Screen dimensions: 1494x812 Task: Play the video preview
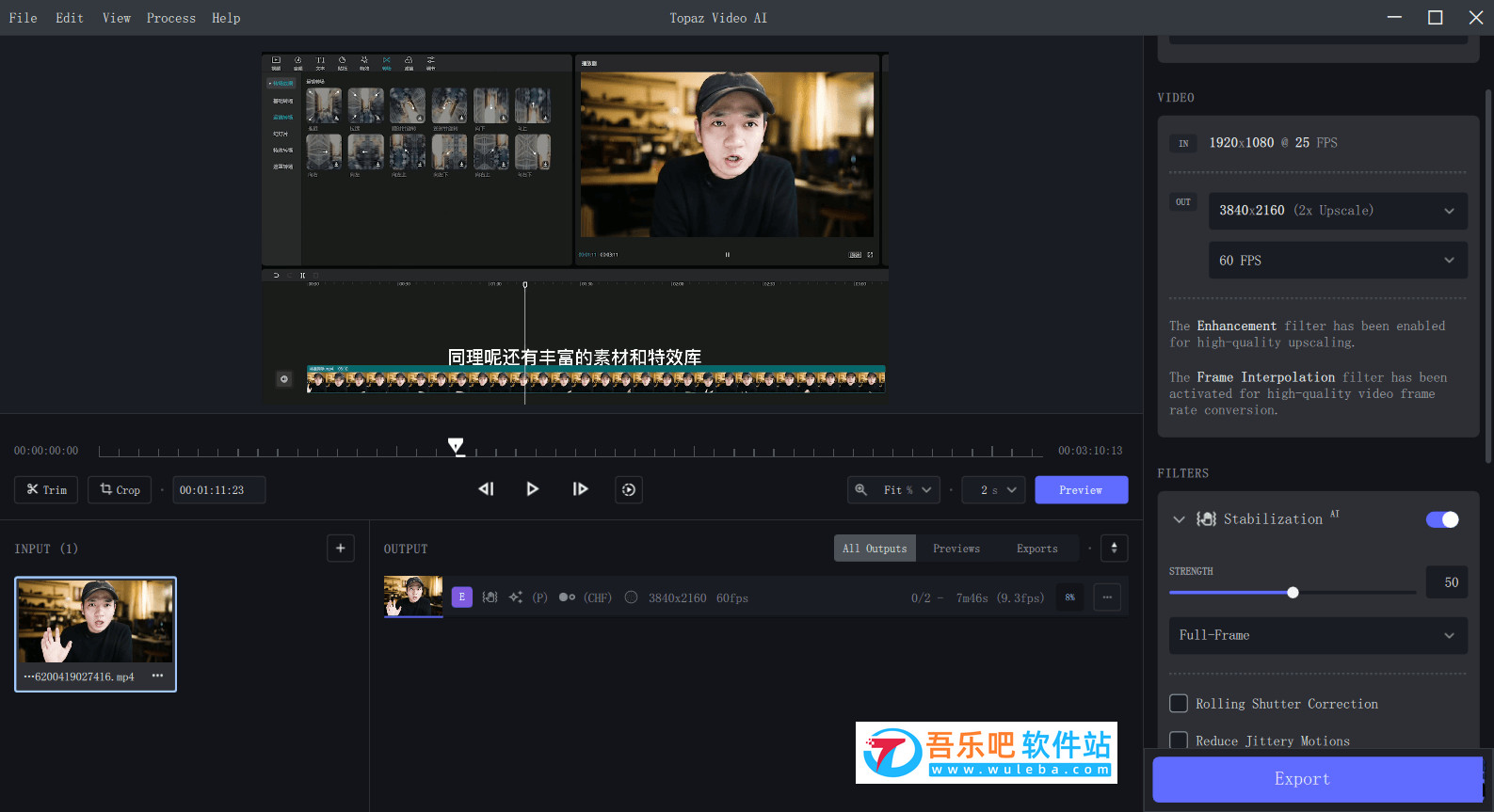click(532, 489)
